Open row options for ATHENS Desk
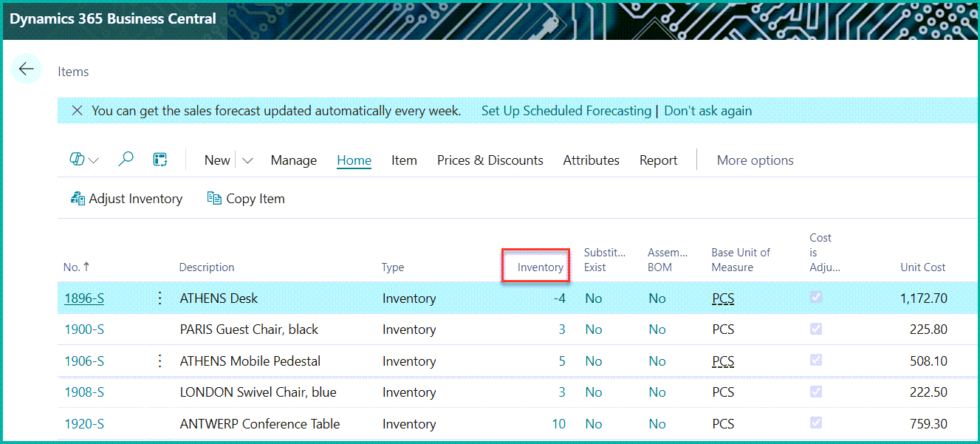 pos(159,298)
